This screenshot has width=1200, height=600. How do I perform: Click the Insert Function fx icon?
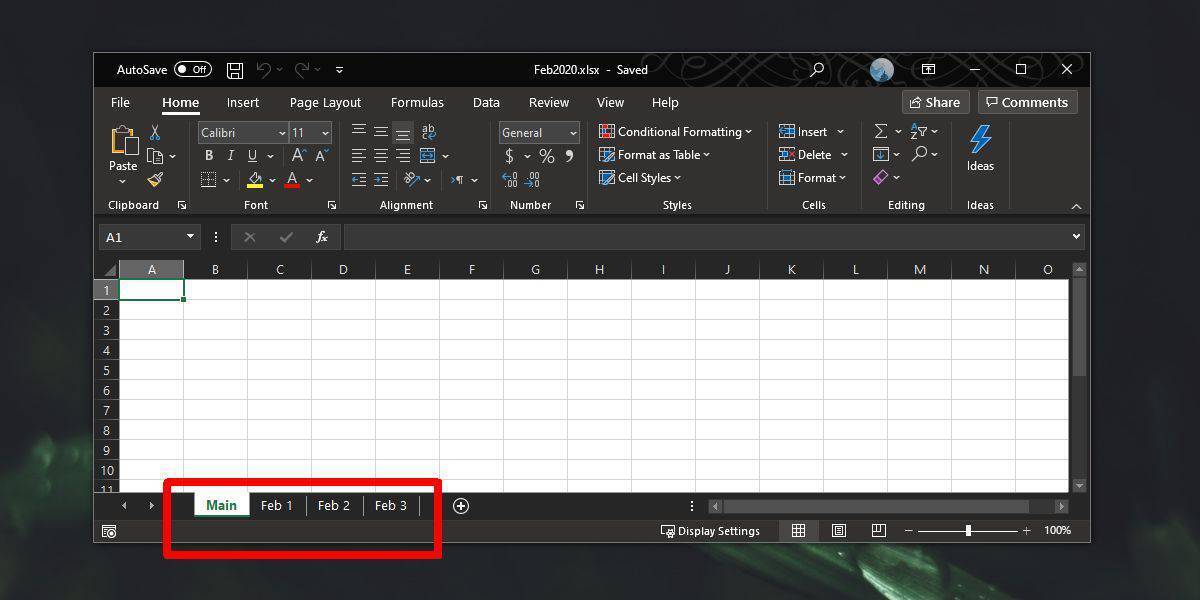[x=322, y=237]
